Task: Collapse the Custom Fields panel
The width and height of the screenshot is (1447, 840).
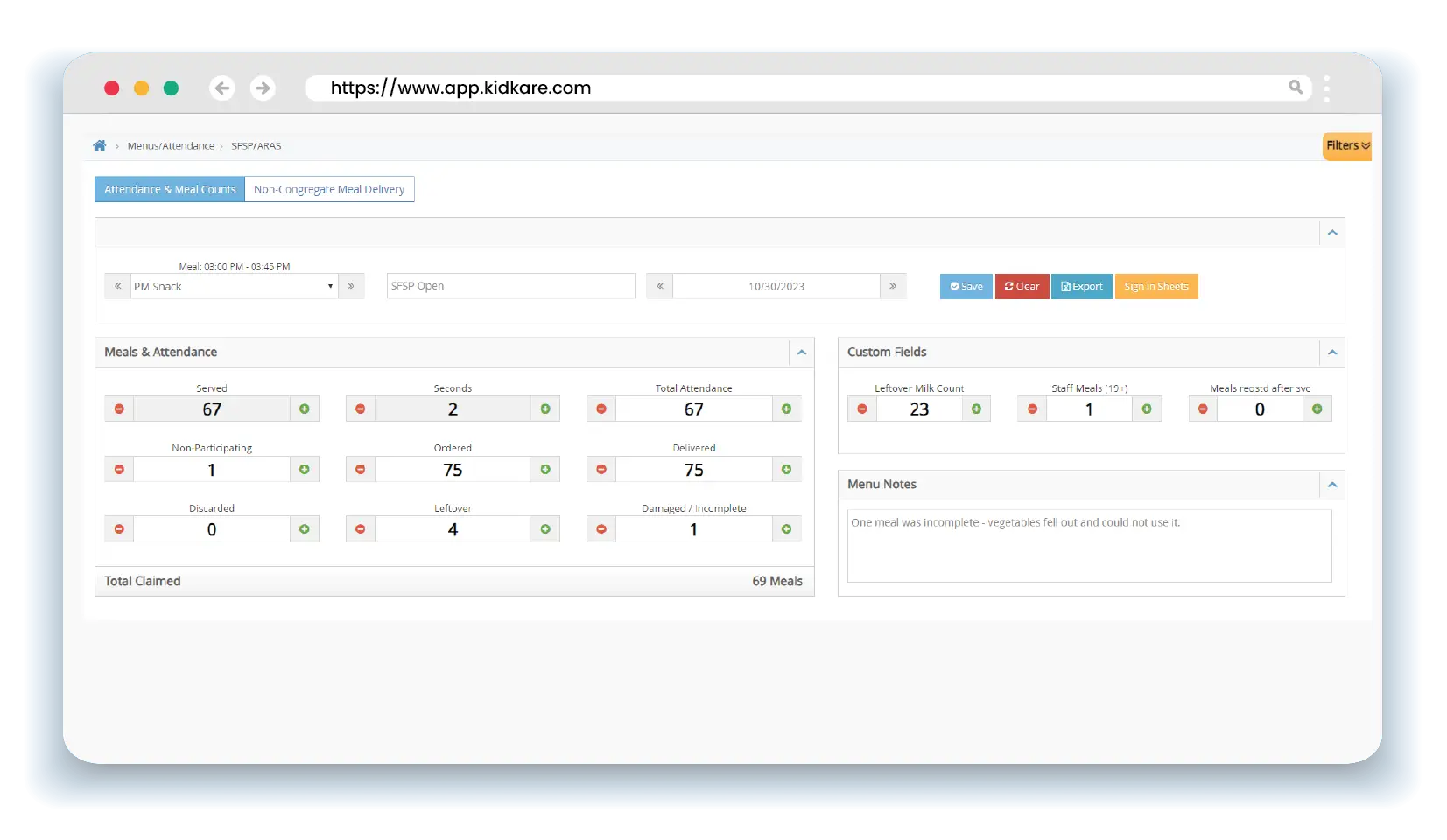Action: [1332, 353]
